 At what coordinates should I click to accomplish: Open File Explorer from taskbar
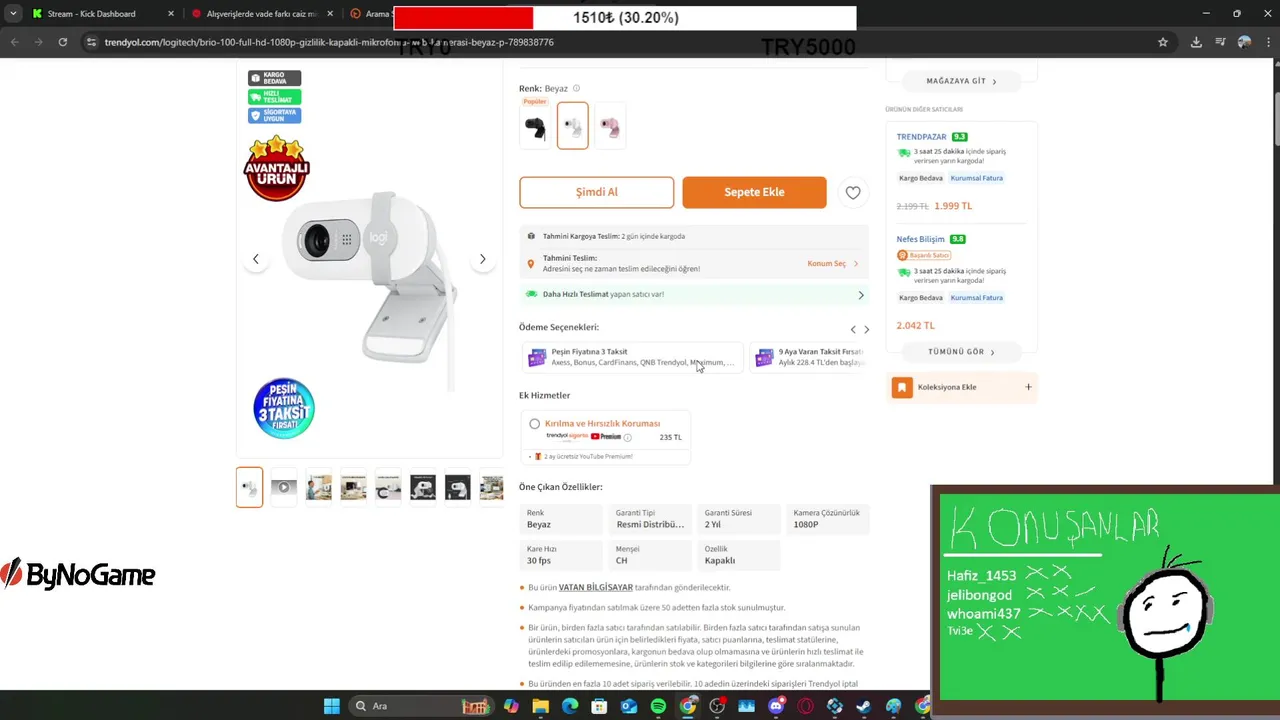tap(540, 706)
